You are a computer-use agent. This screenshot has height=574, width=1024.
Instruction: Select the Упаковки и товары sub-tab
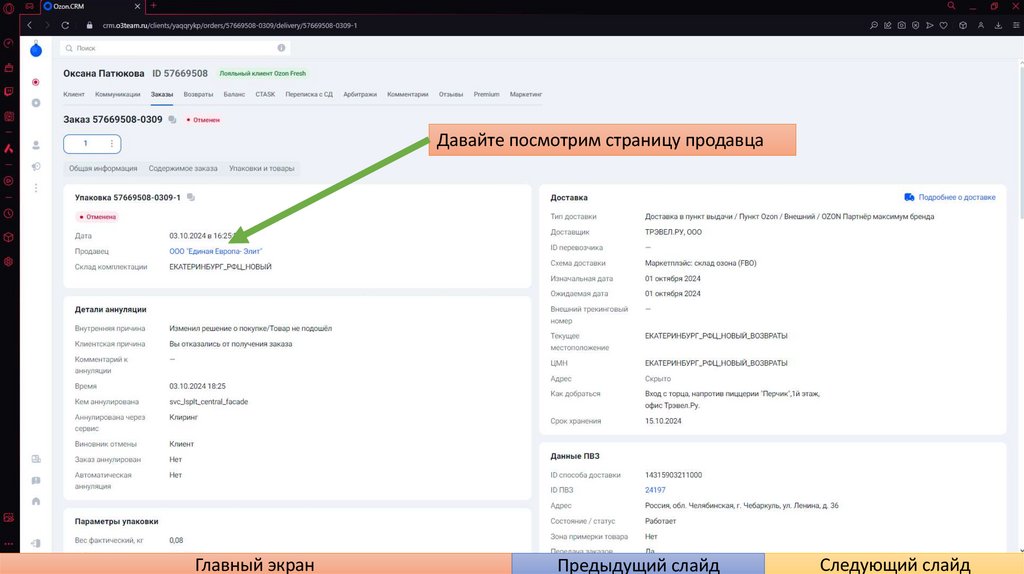pos(261,168)
